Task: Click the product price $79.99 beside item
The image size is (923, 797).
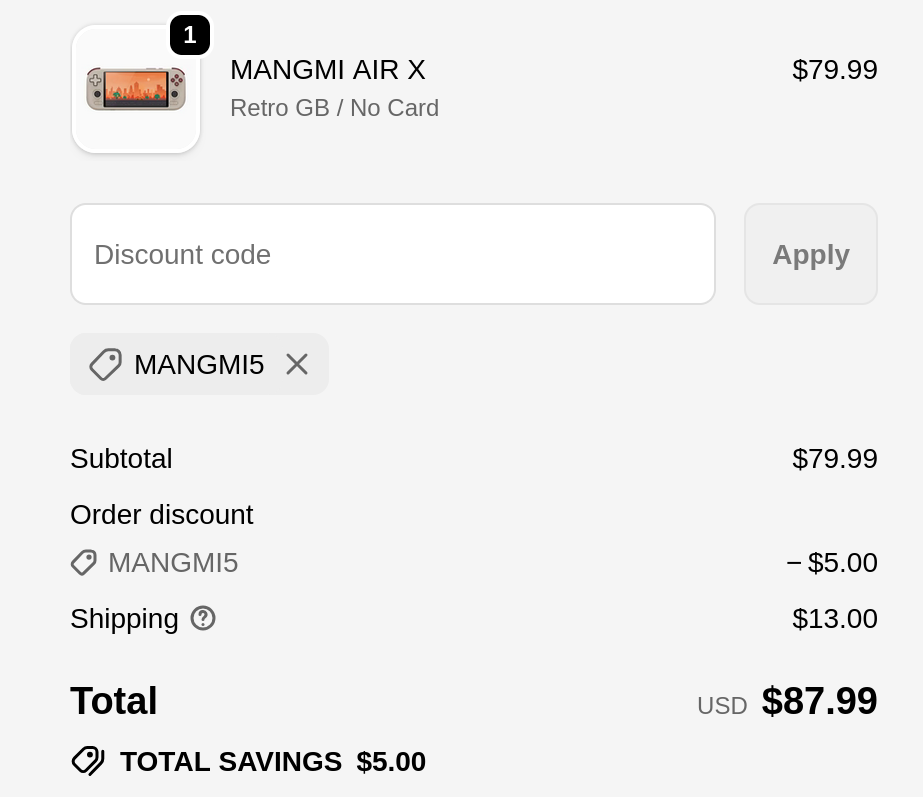Action: [835, 69]
